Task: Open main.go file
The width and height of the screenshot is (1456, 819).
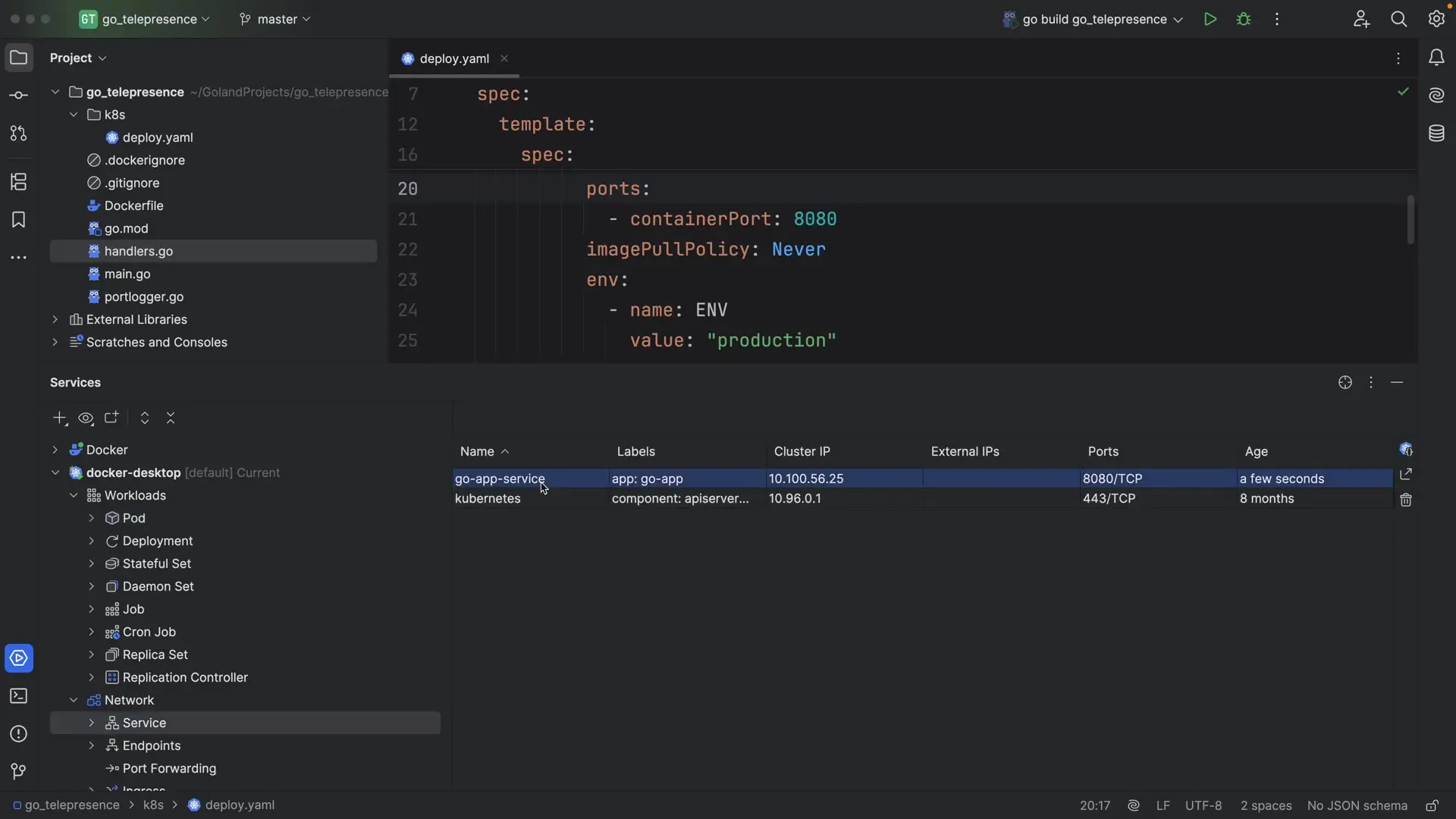Action: 127,274
